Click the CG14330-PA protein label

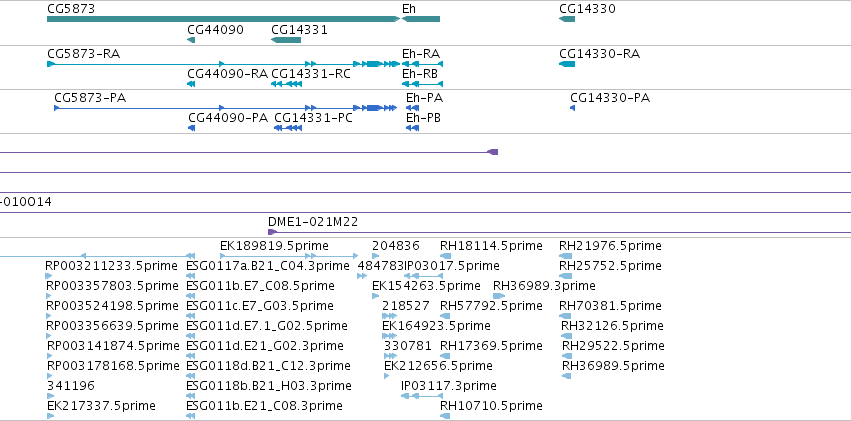pos(610,98)
